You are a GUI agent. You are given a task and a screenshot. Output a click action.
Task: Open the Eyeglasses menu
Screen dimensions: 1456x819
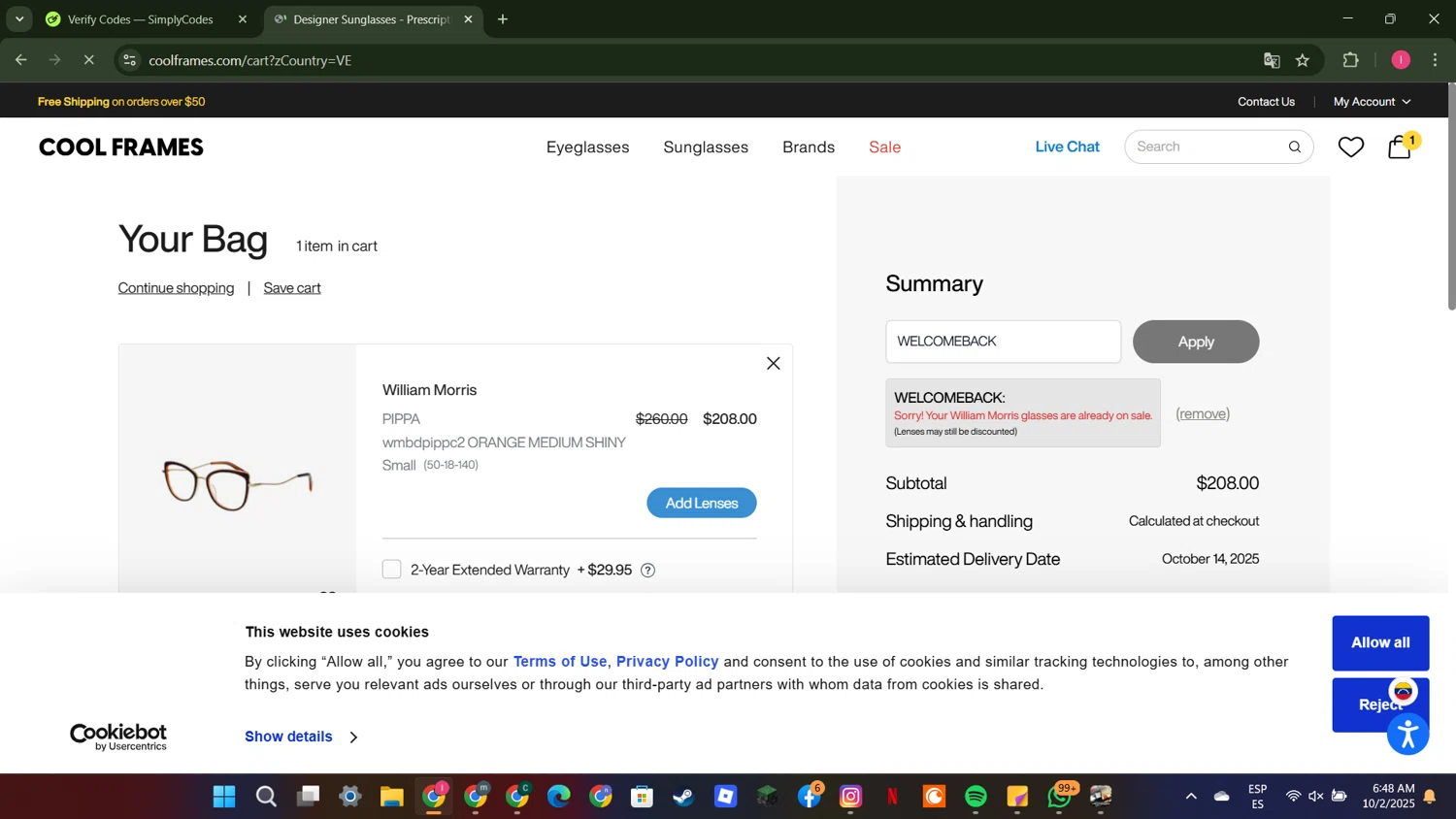pos(587,147)
